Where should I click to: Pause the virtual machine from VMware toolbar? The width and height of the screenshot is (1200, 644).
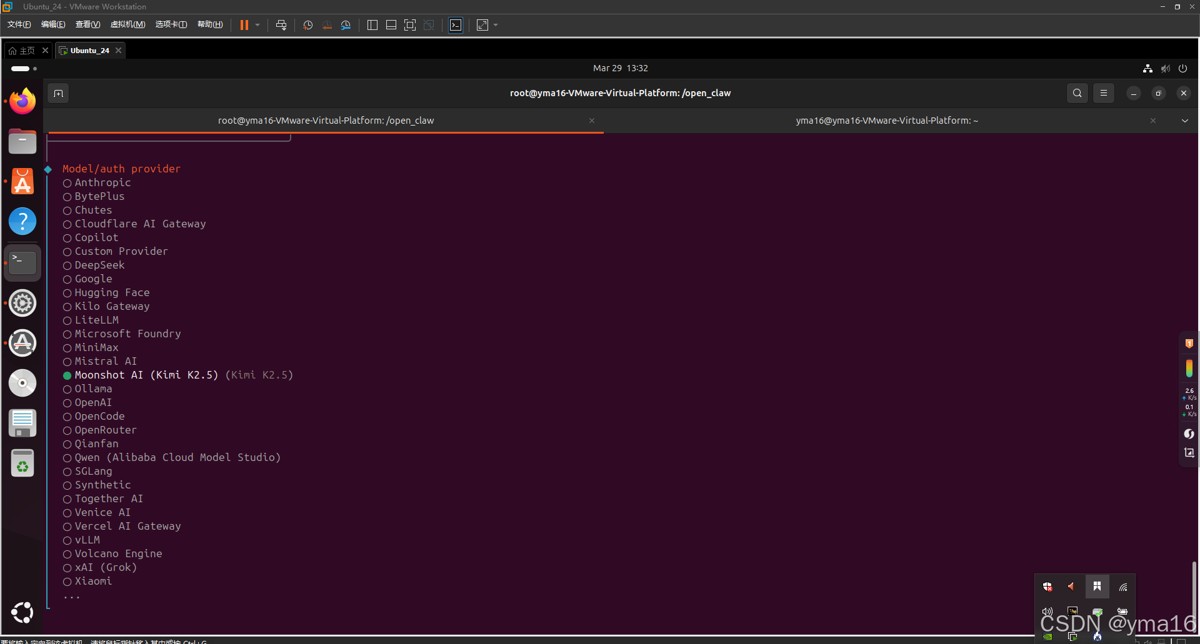[x=244, y=25]
